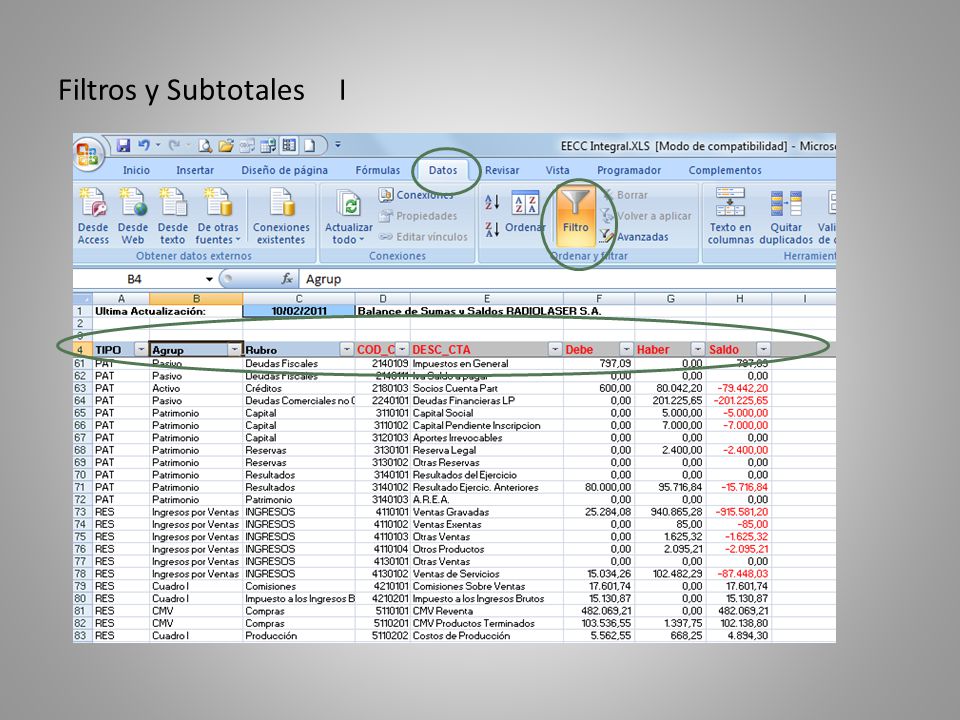Expand Customize Quick Access Toolbar arrow

[x=338, y=146]
